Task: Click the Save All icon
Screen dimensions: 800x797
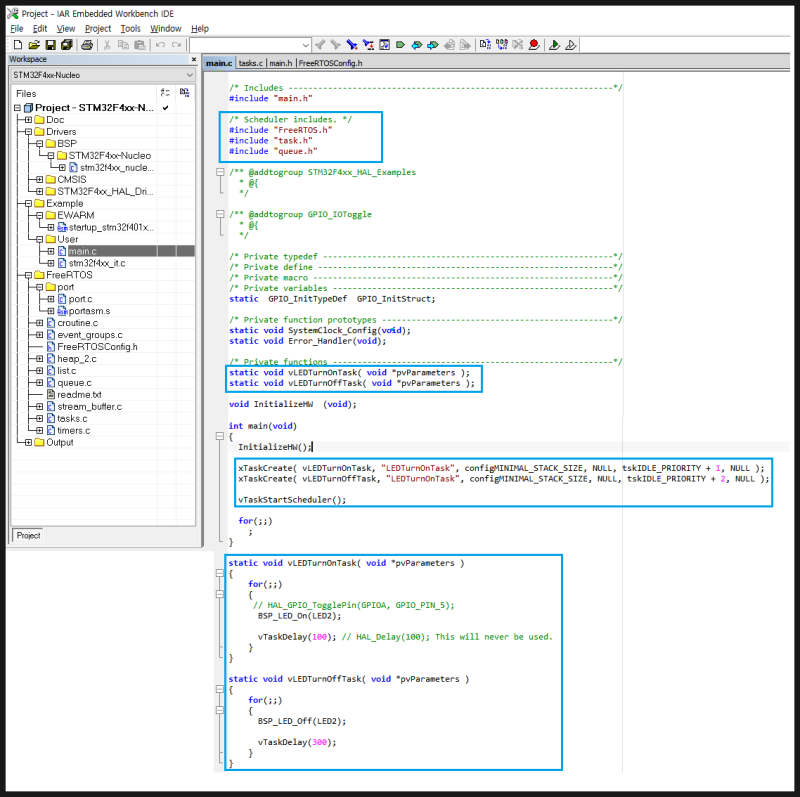Action: 67,45
